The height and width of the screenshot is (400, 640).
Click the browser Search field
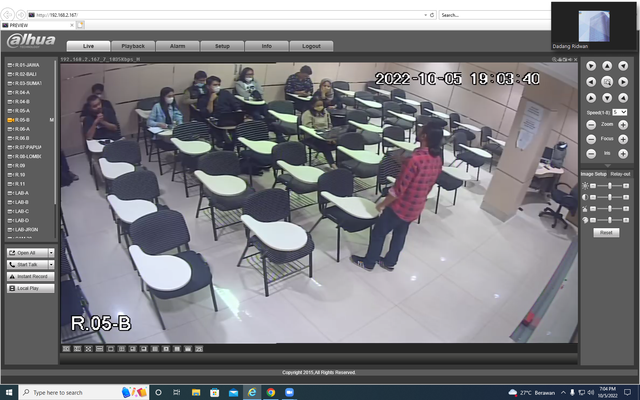pos(495,15)
